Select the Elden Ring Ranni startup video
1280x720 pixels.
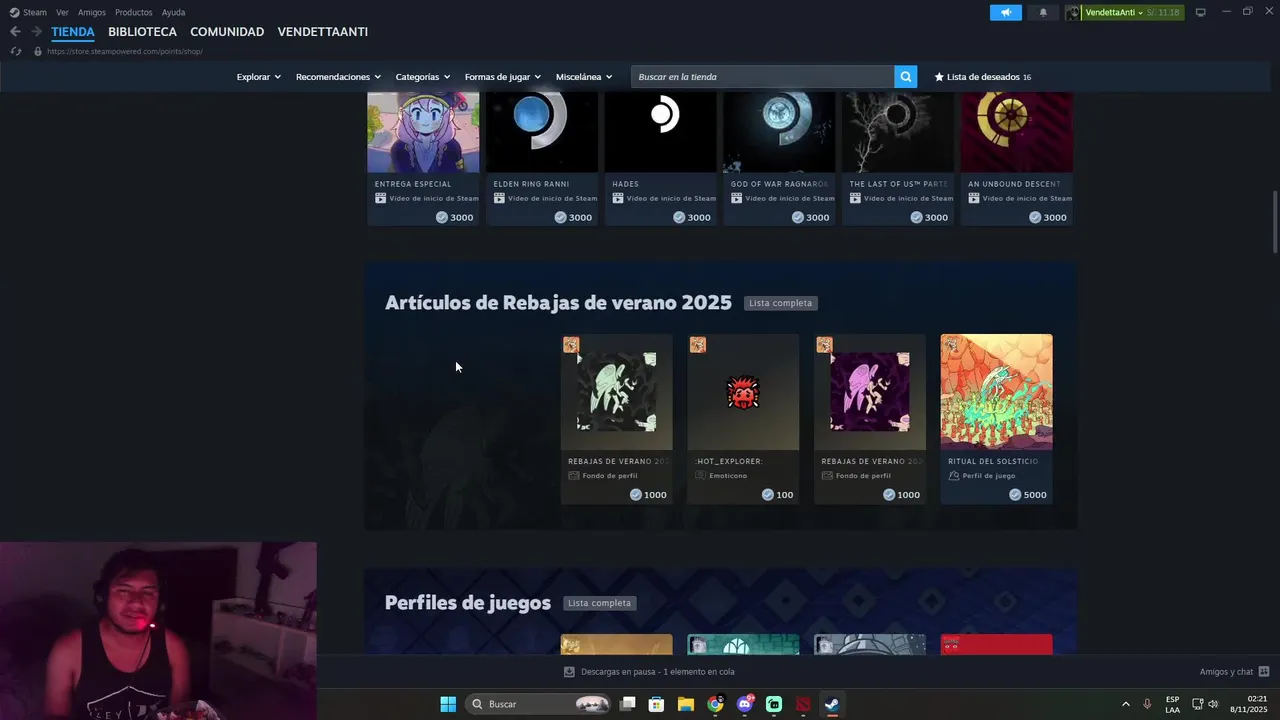[542, 158]
